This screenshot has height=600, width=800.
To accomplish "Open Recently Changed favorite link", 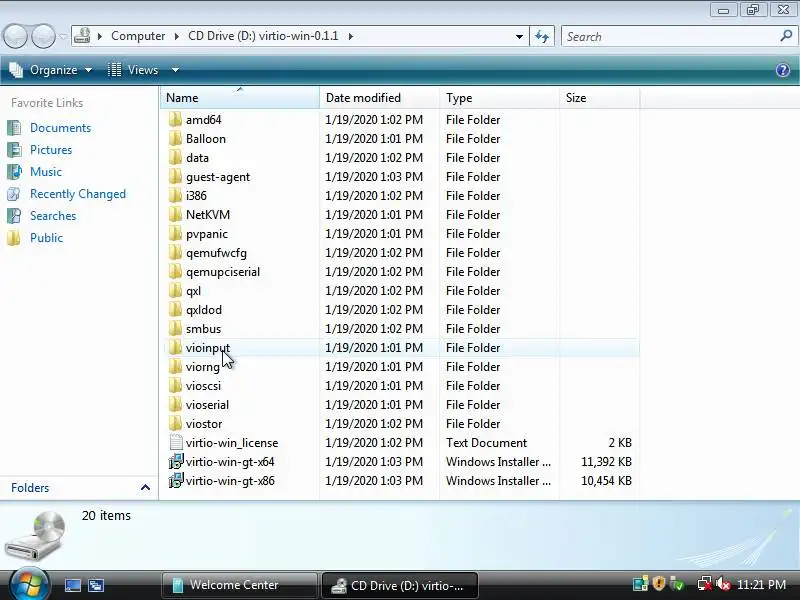I will 78,193.
